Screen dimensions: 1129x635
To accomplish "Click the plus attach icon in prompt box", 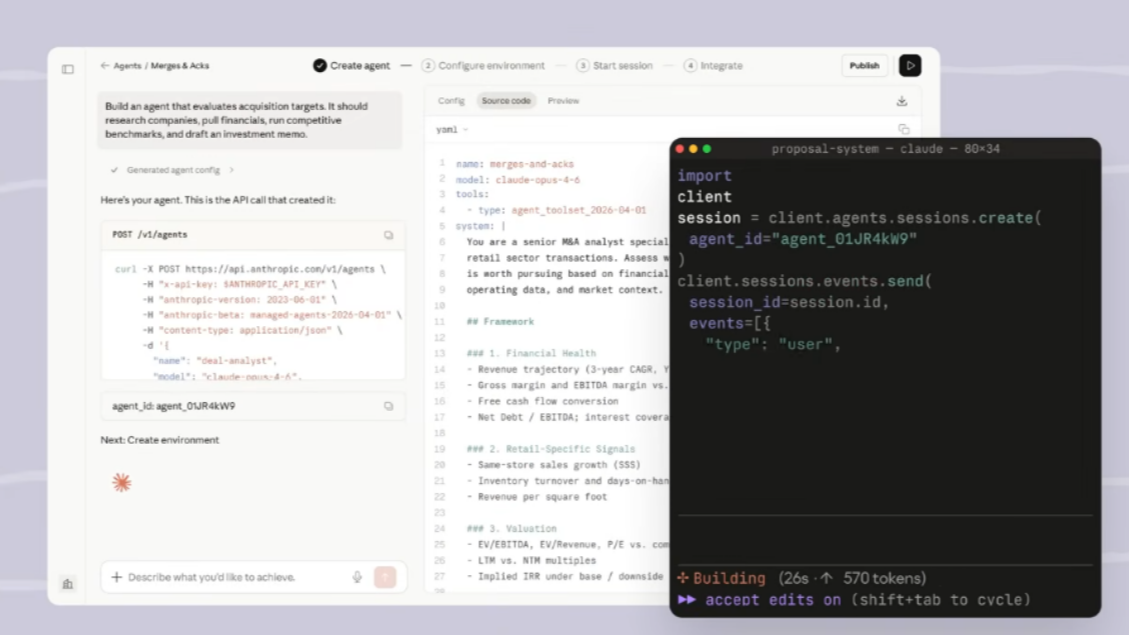I will (x=117, y=577).
